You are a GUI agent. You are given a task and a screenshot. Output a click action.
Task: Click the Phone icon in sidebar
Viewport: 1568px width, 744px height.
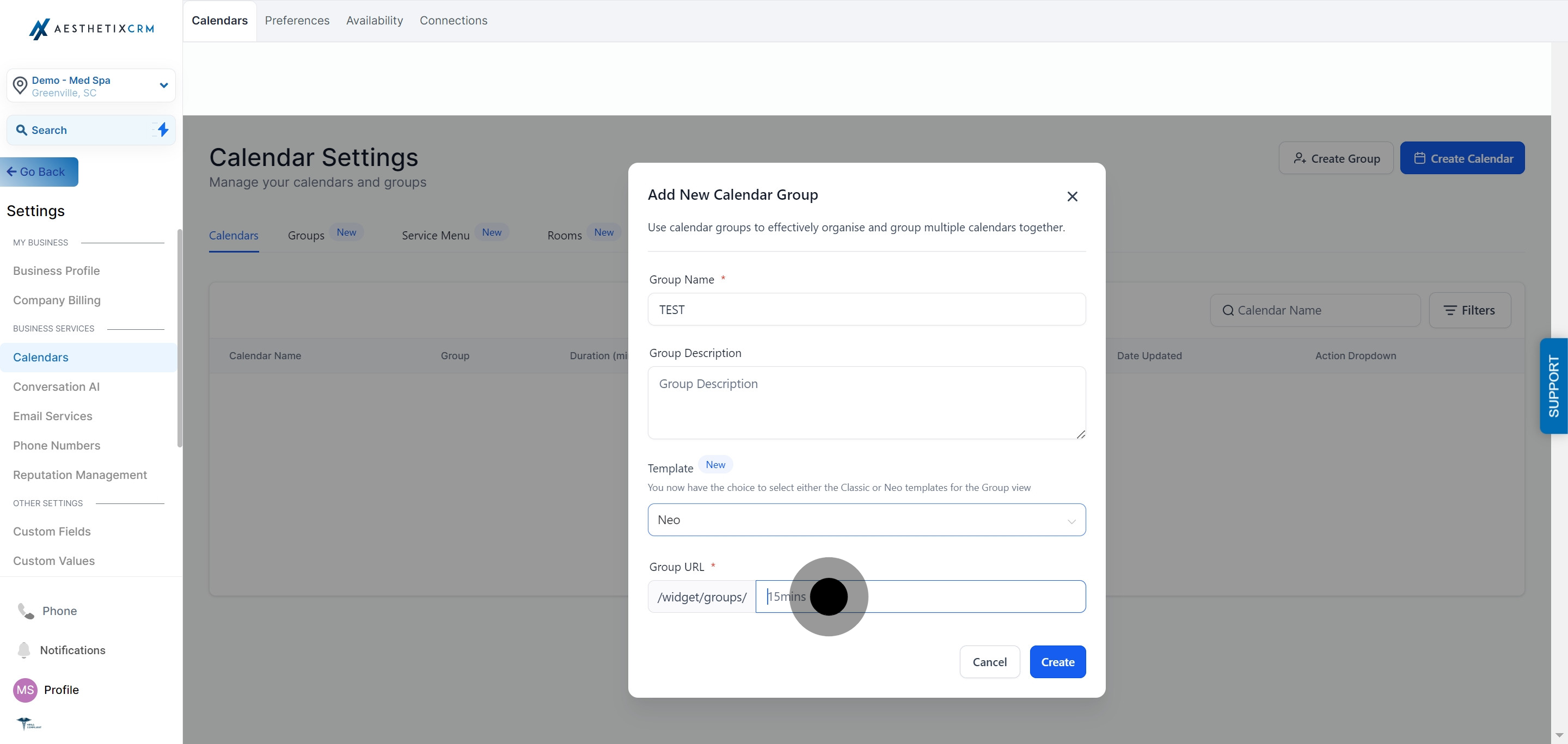tap(26, 611)
